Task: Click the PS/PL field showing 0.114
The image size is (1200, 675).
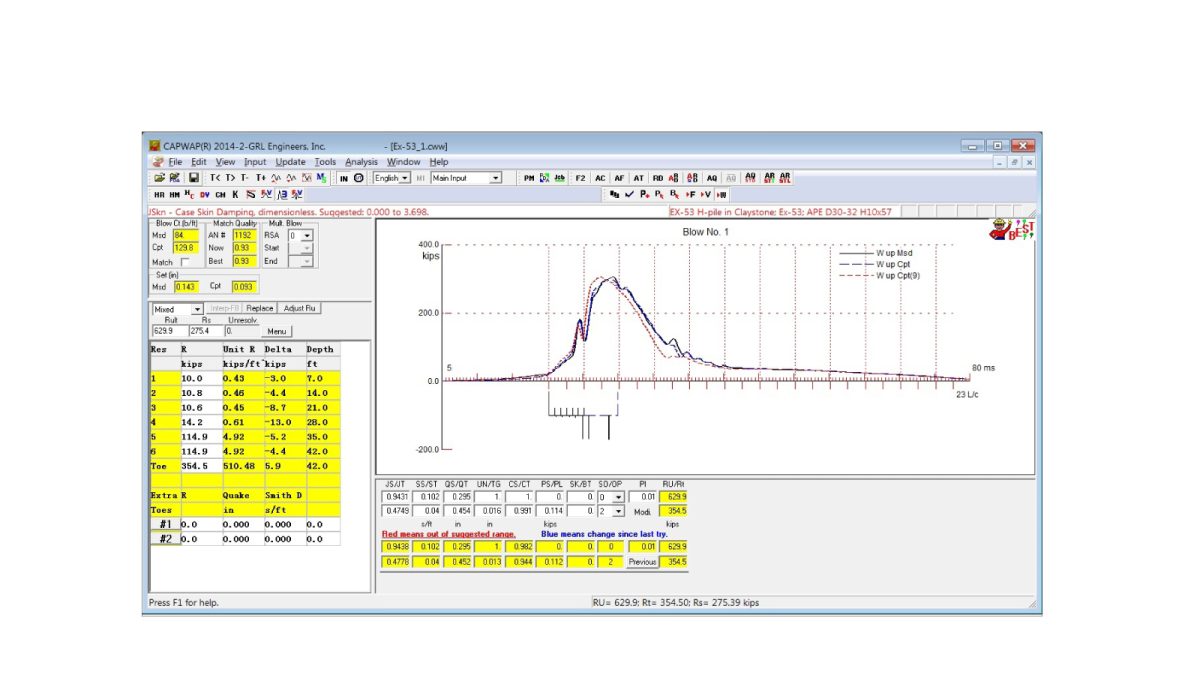Action: [x=551, y=511]
